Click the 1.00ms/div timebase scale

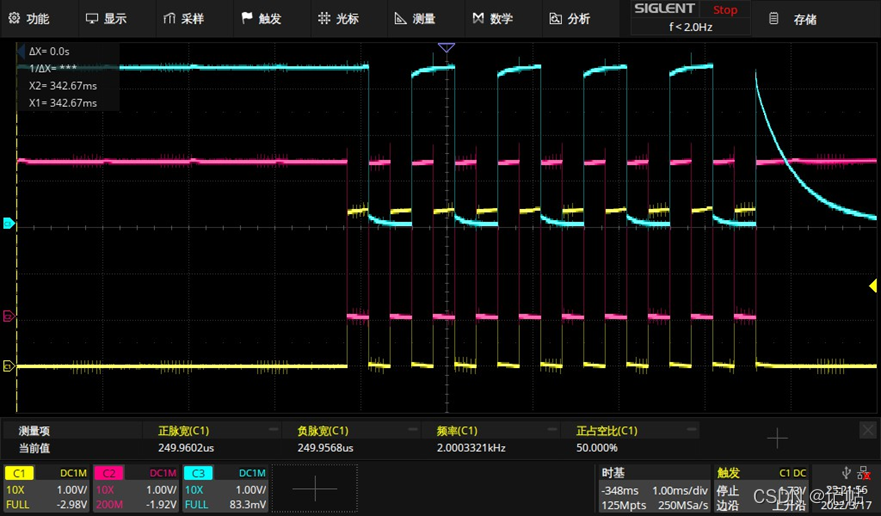click(x=680, y=490)
